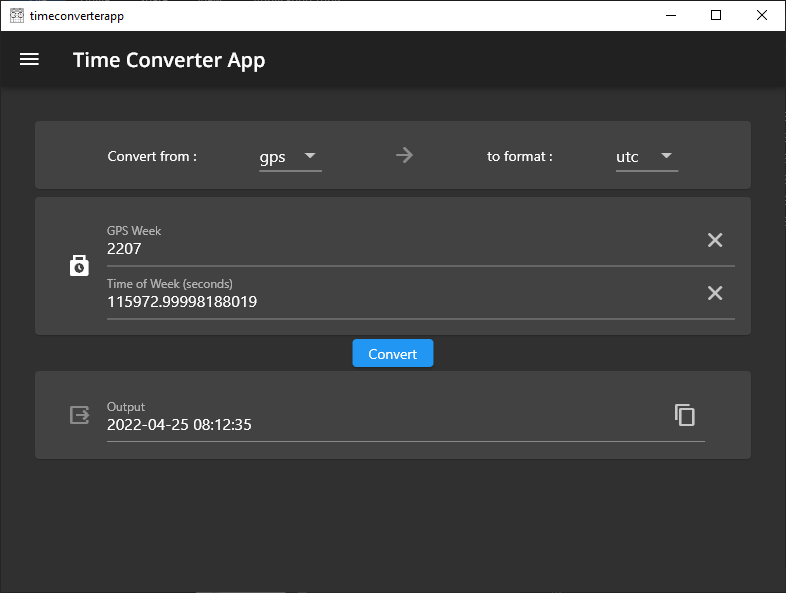
Task: Minimize the timeconverterapp window
Action: [x=670, y=15]
